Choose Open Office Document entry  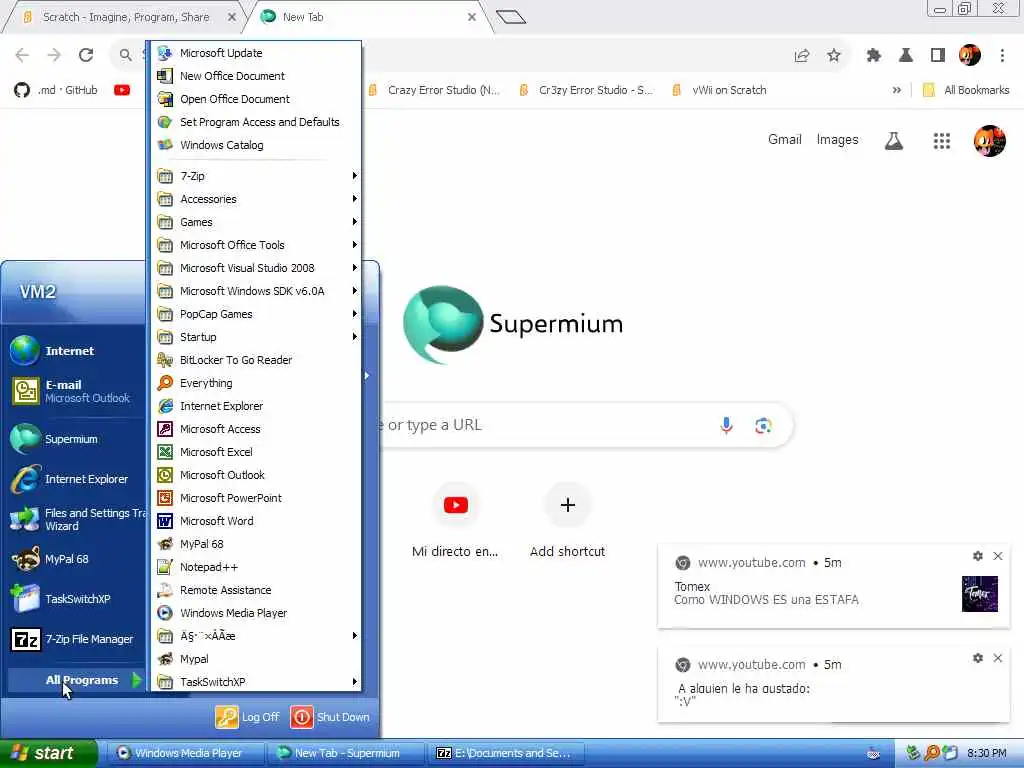(256, 99)
